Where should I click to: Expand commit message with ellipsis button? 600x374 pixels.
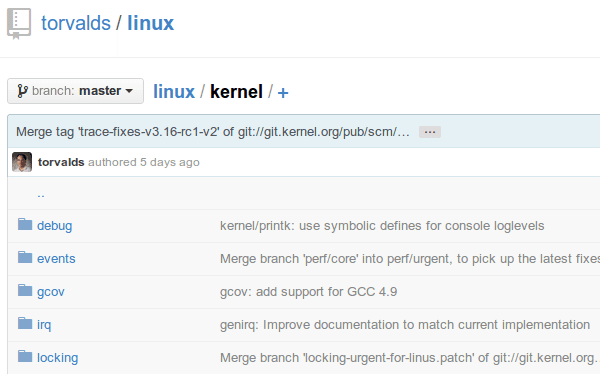click(x=430, y=132)
